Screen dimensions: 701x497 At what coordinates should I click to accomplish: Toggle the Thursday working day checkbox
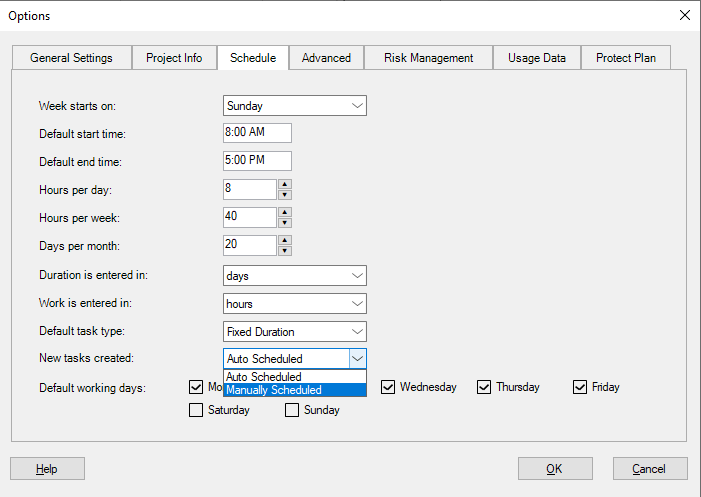[484, 387]
